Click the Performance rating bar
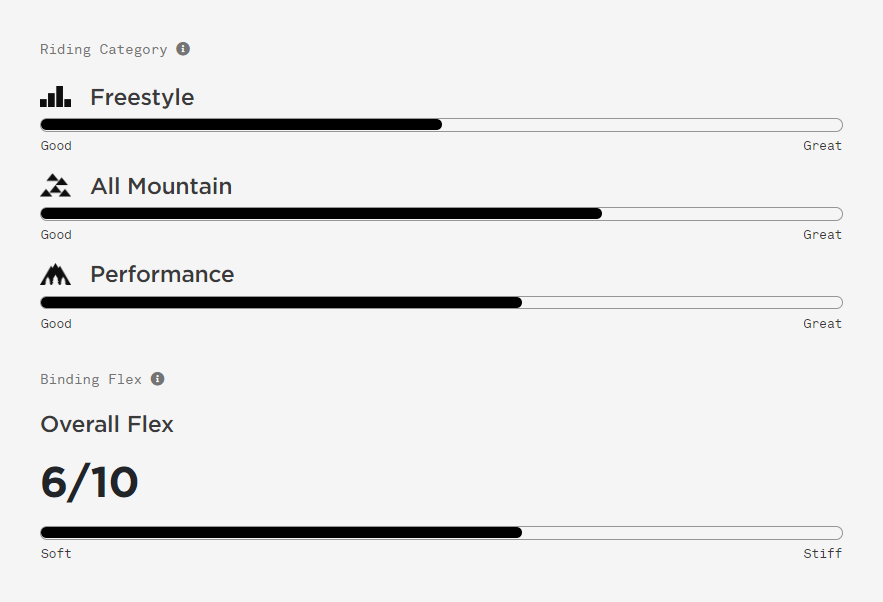 [x=442, y=303]
